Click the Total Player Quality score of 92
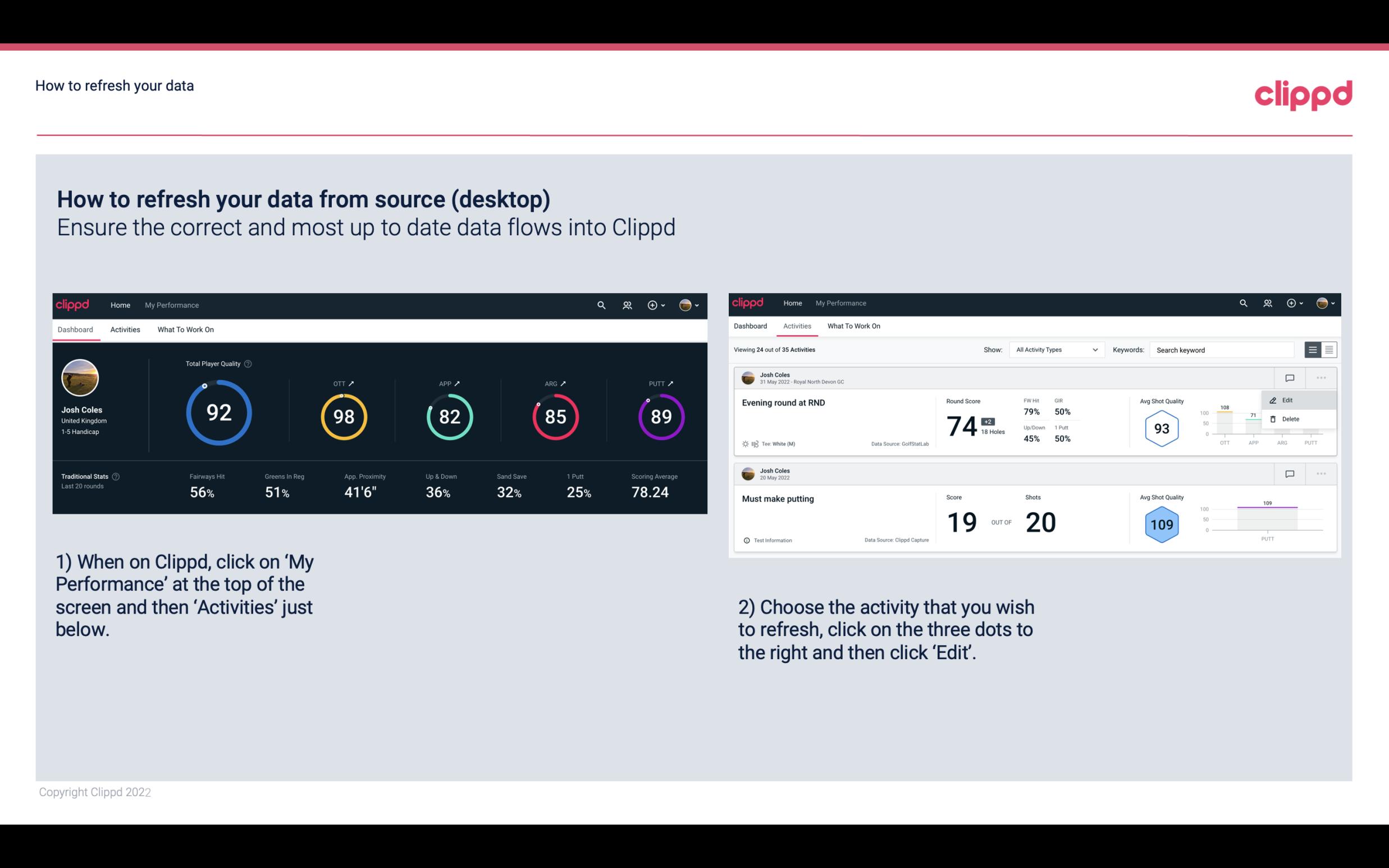This screenshot has width=1389, height=868. (x=218, y=414)
